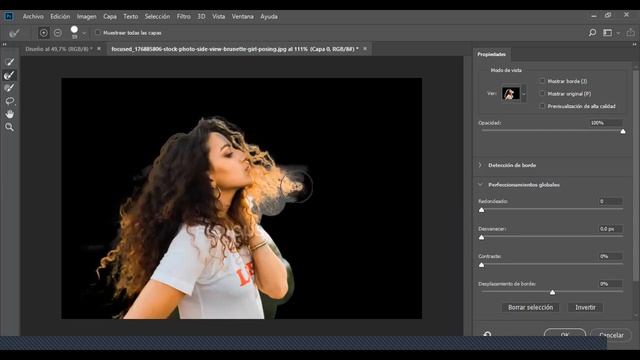This screenshot has width=640, height=360.
Task: Reset the workspace with the undo arrow icon
Action: 487,334
